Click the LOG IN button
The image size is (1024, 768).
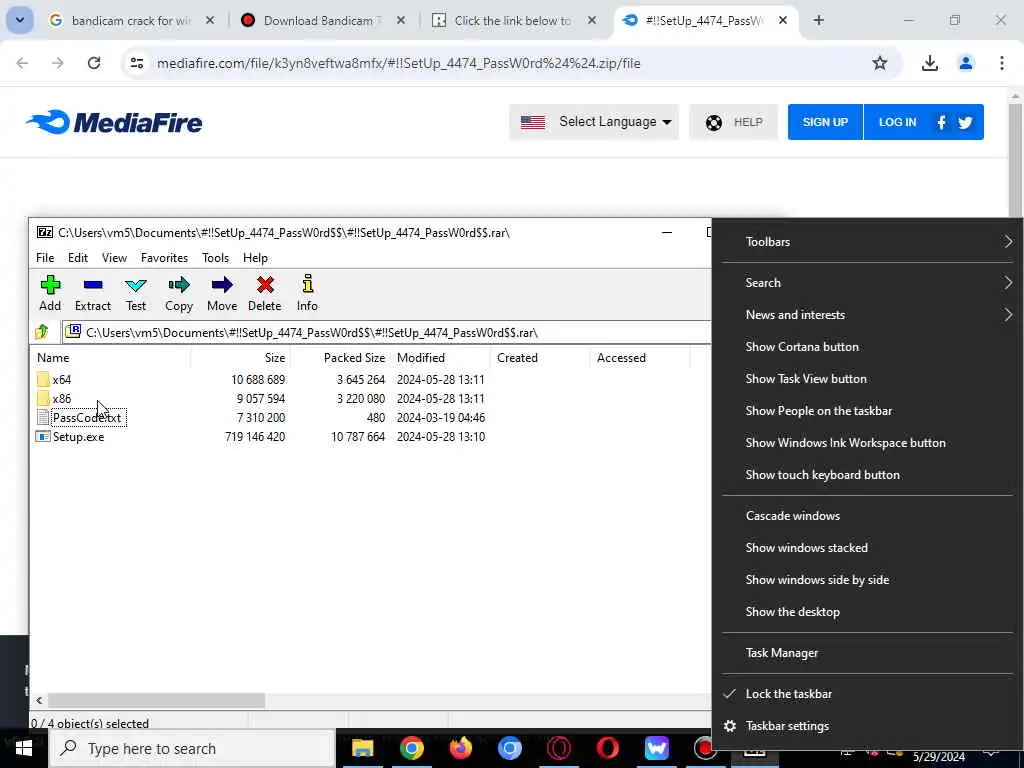(897, 122)
